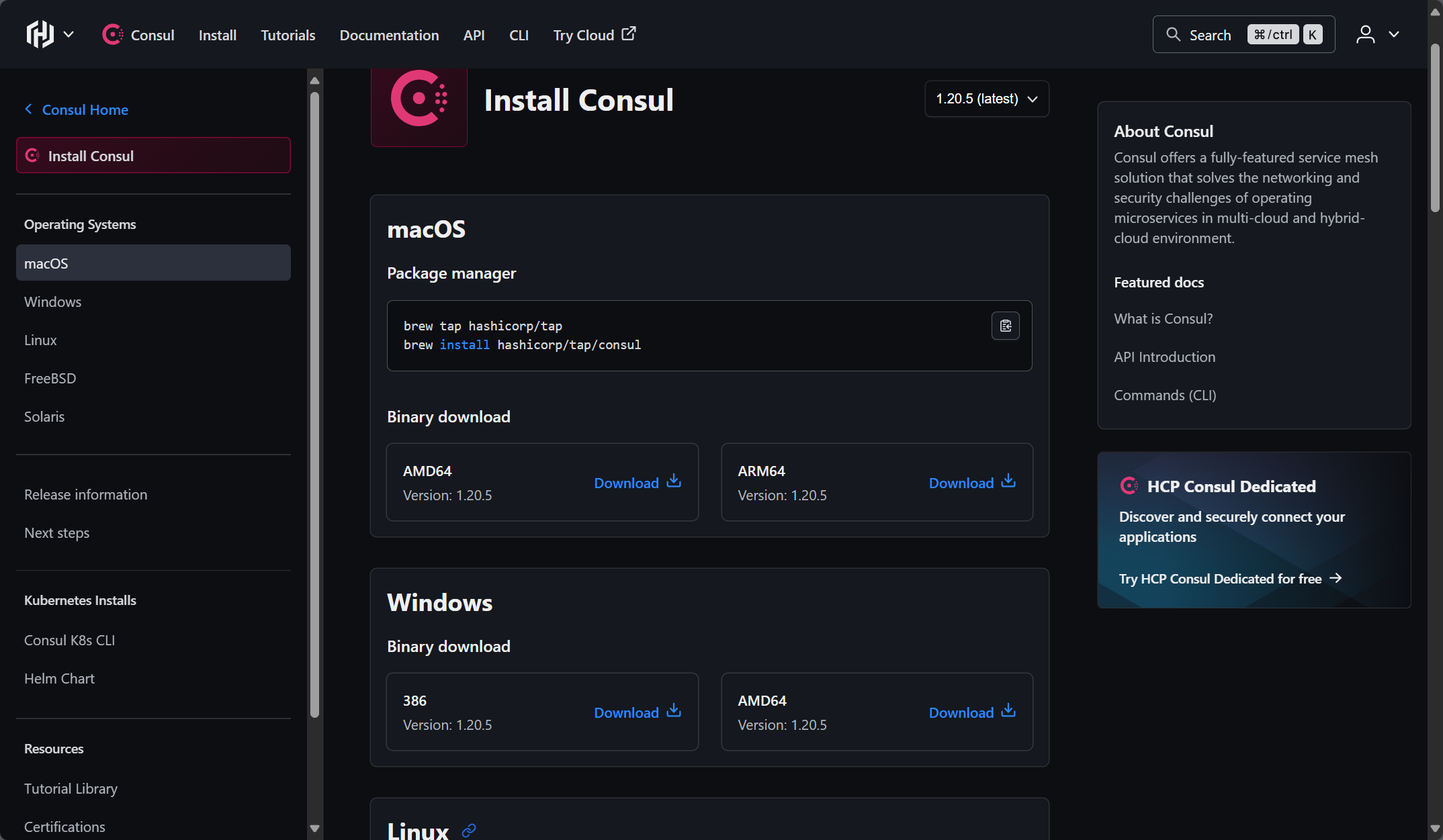Click the user account icon
The width and height of the screenshot is (1443, 840).
click(1365, 34)
